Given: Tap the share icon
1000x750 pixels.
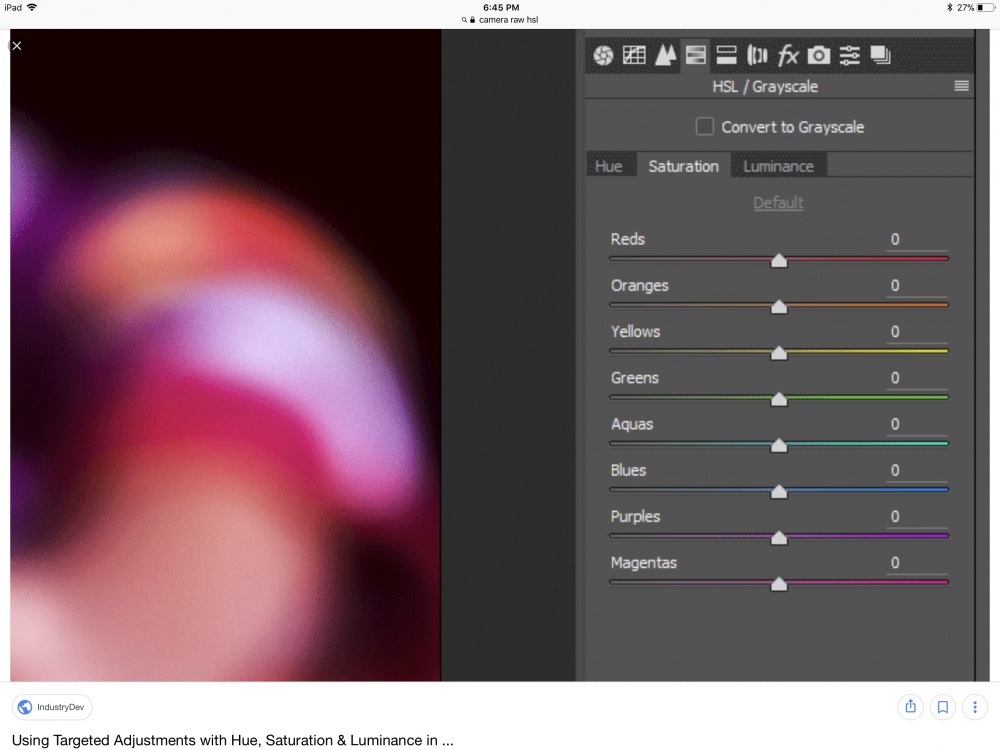Looking at the screenshot, I should coord(910,707).
